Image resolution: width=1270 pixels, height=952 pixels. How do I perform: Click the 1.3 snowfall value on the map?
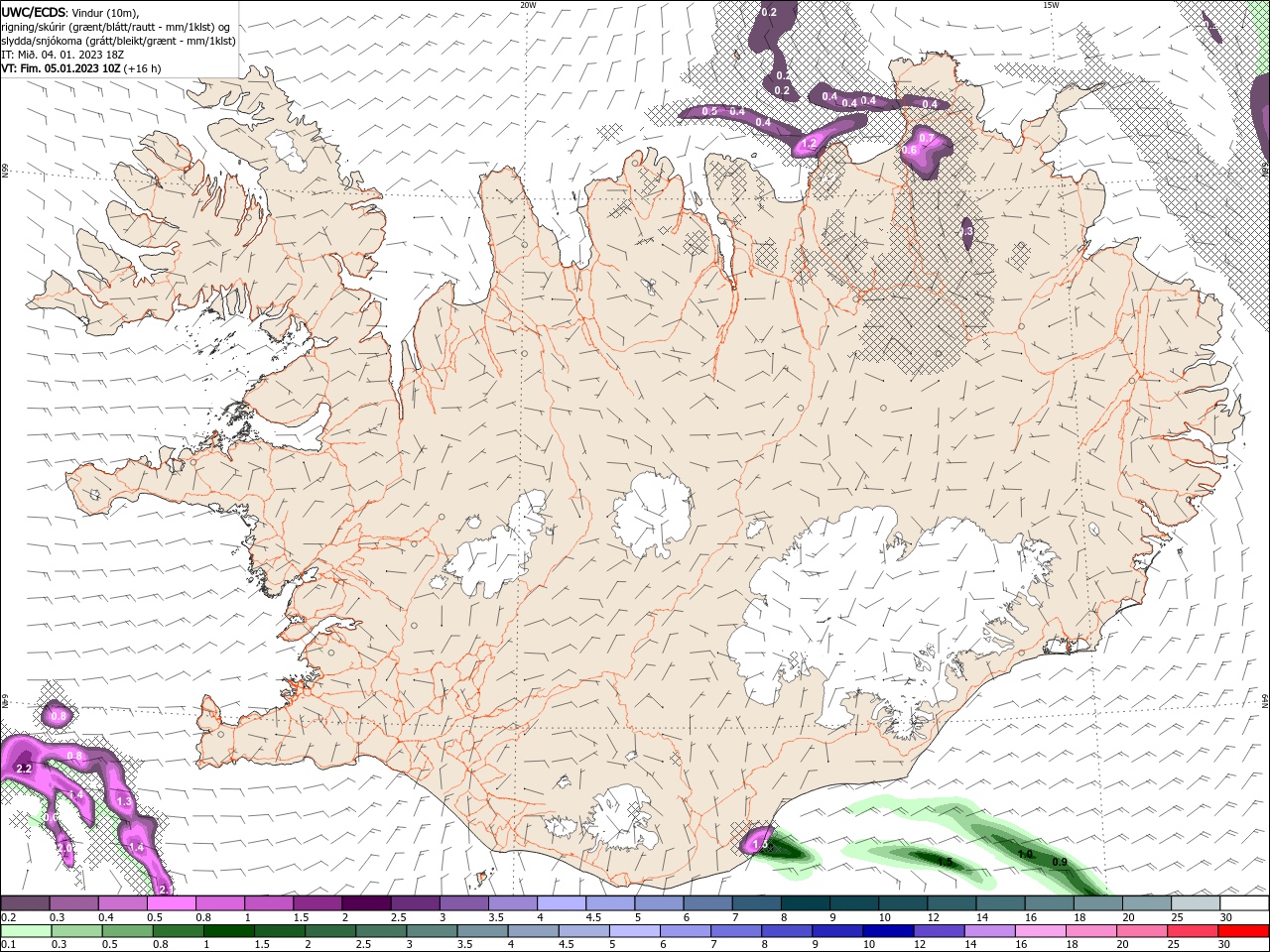point(124,801)
